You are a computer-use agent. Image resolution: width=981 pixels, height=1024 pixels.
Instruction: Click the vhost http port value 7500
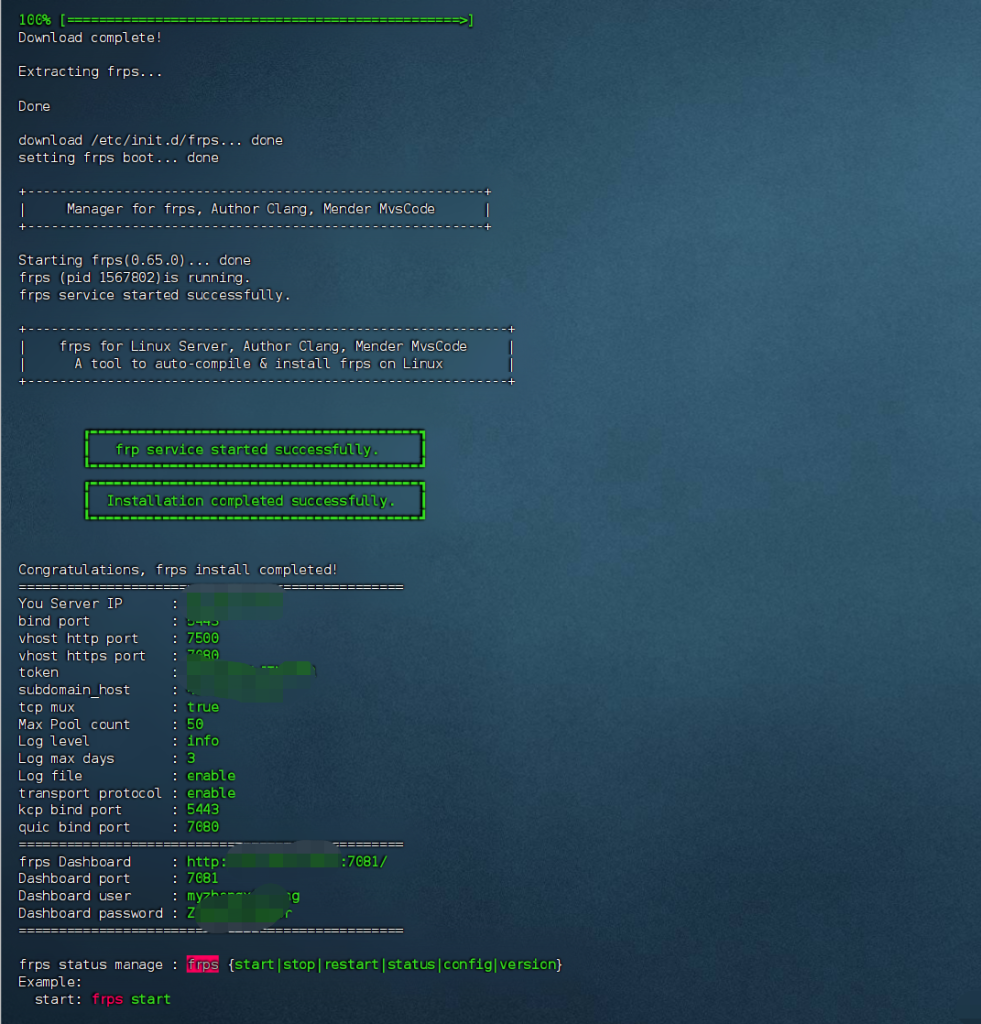coord(203,638)
